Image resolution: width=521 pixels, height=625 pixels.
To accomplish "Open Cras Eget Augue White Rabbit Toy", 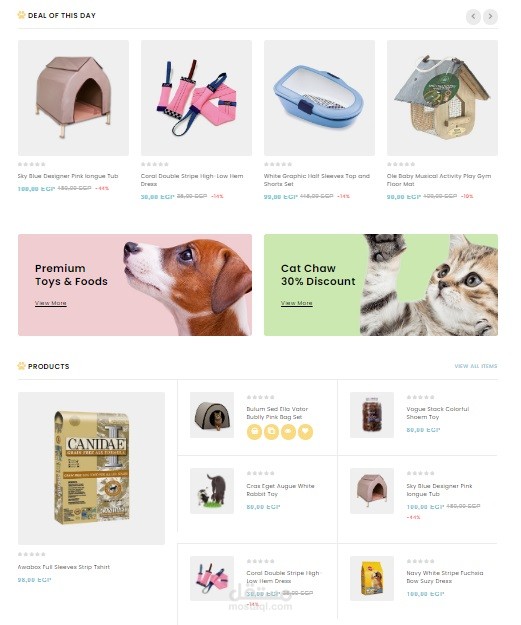I will pyautogui.click(x=280, y=490).
